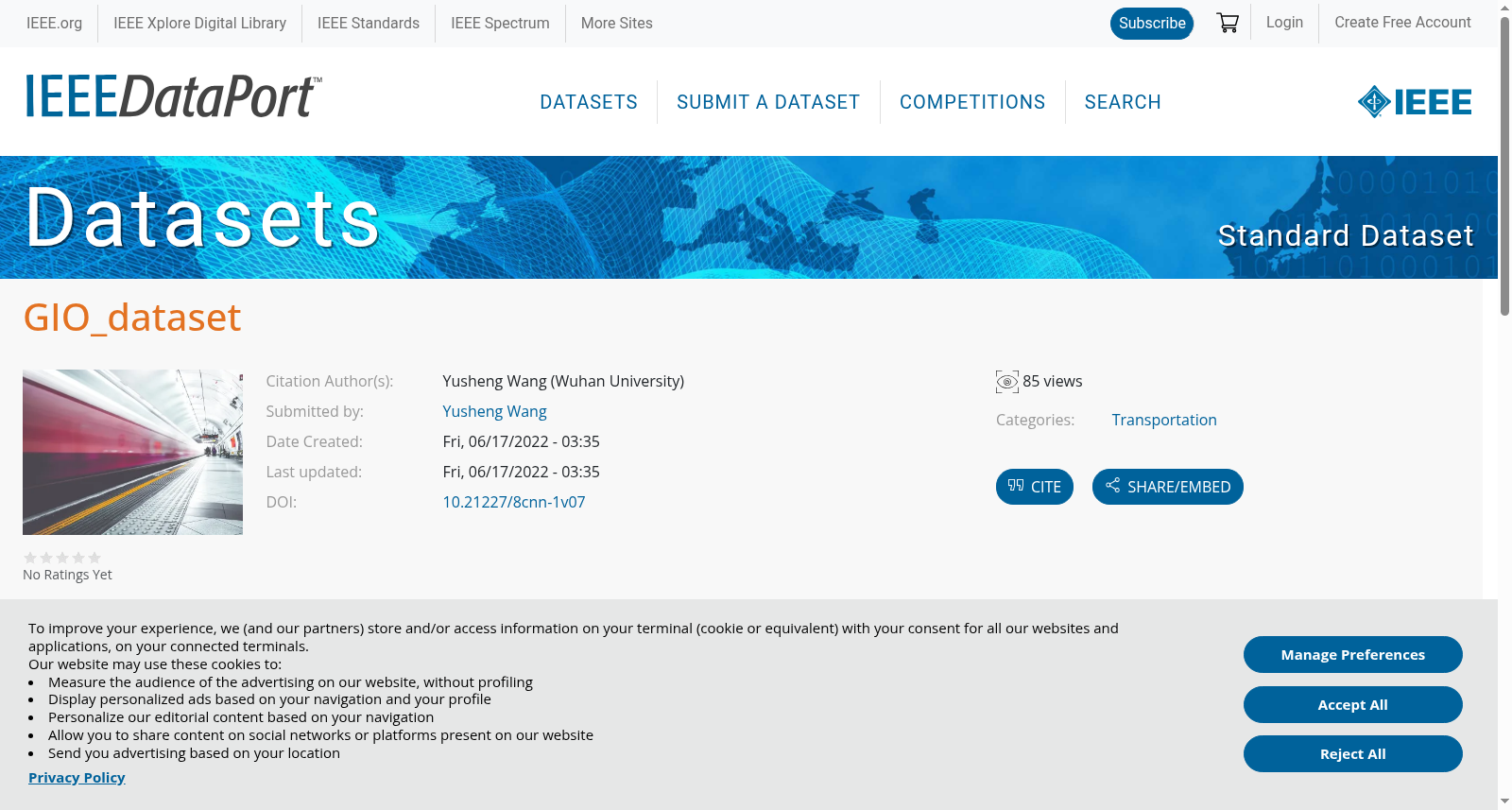
Task: Open the shopping cart icon
Action: click(x=1228, y=23)
